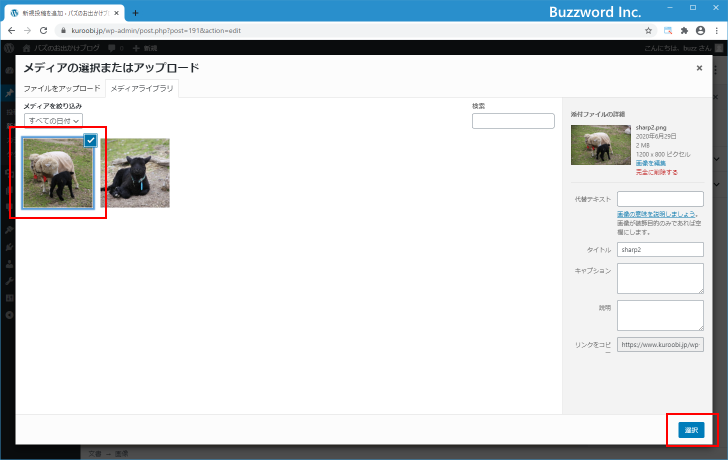728x460 pixels.
Task: Select the black lamb thumbnail
Action: pos(135,173)
